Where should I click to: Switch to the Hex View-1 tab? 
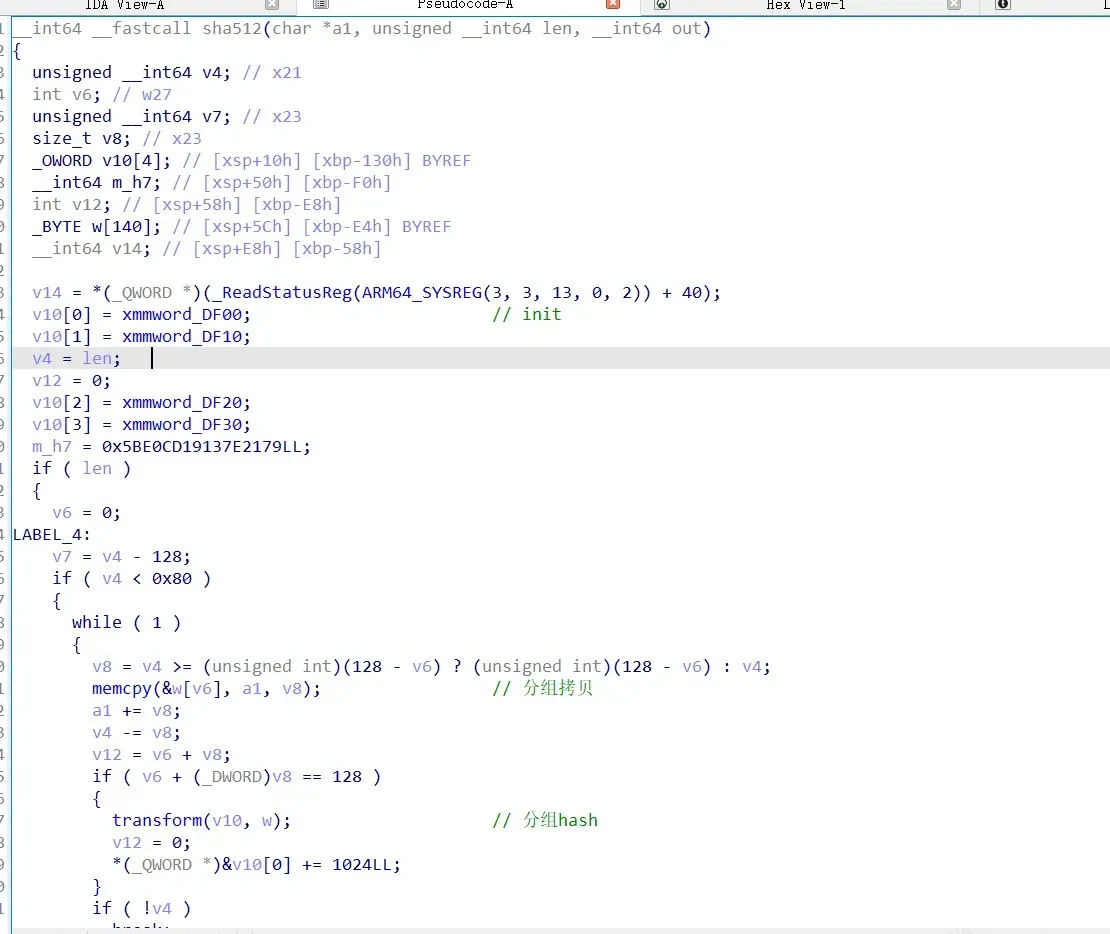coord(806,5)
